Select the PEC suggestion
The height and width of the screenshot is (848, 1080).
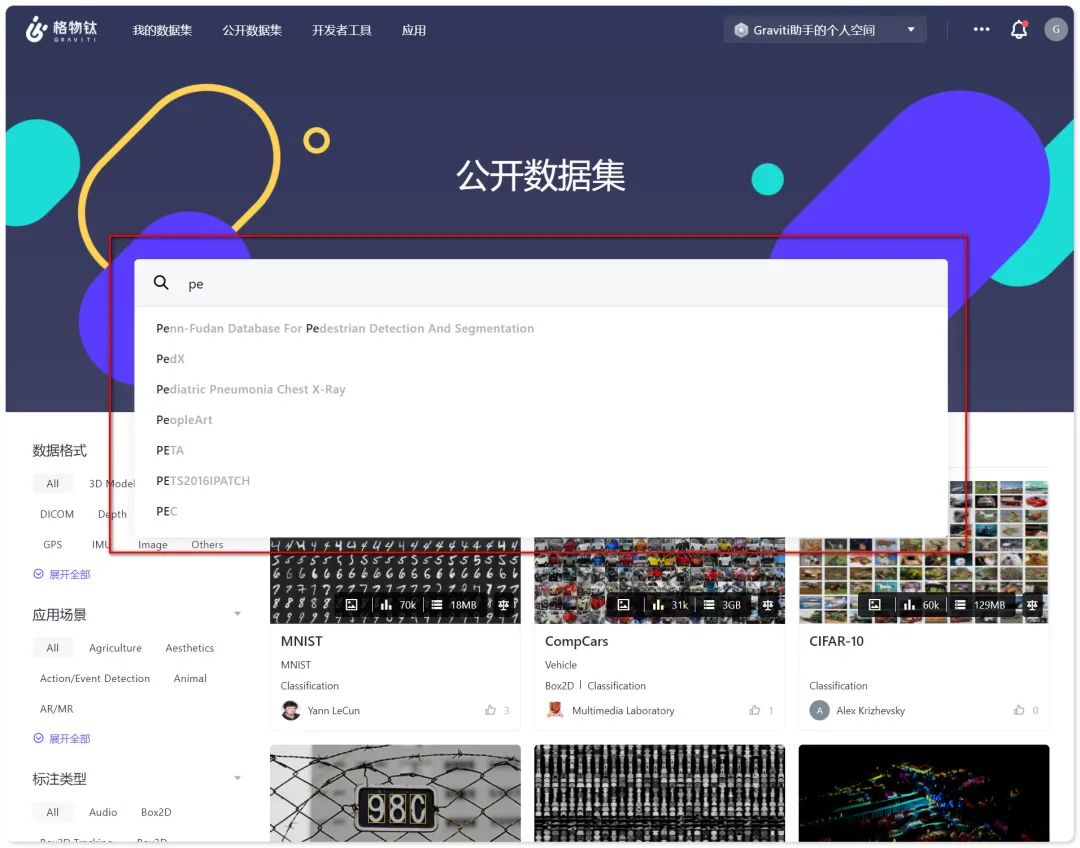point(541,511)
